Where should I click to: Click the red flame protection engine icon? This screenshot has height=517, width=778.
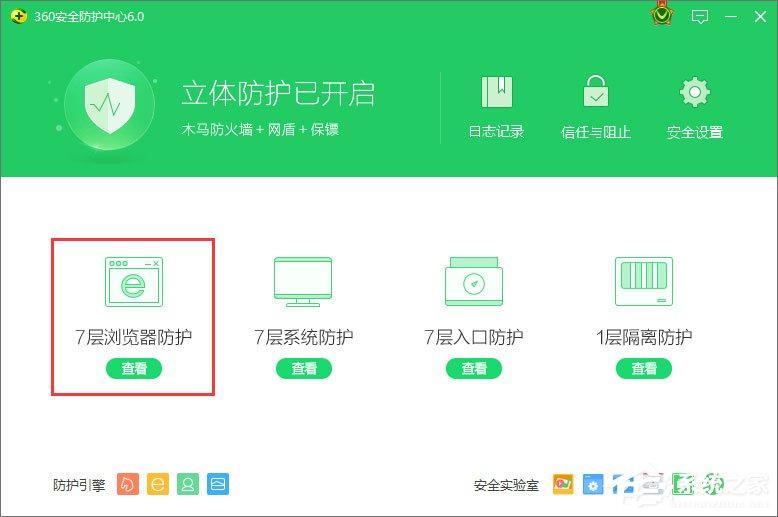tap(128, 484)
